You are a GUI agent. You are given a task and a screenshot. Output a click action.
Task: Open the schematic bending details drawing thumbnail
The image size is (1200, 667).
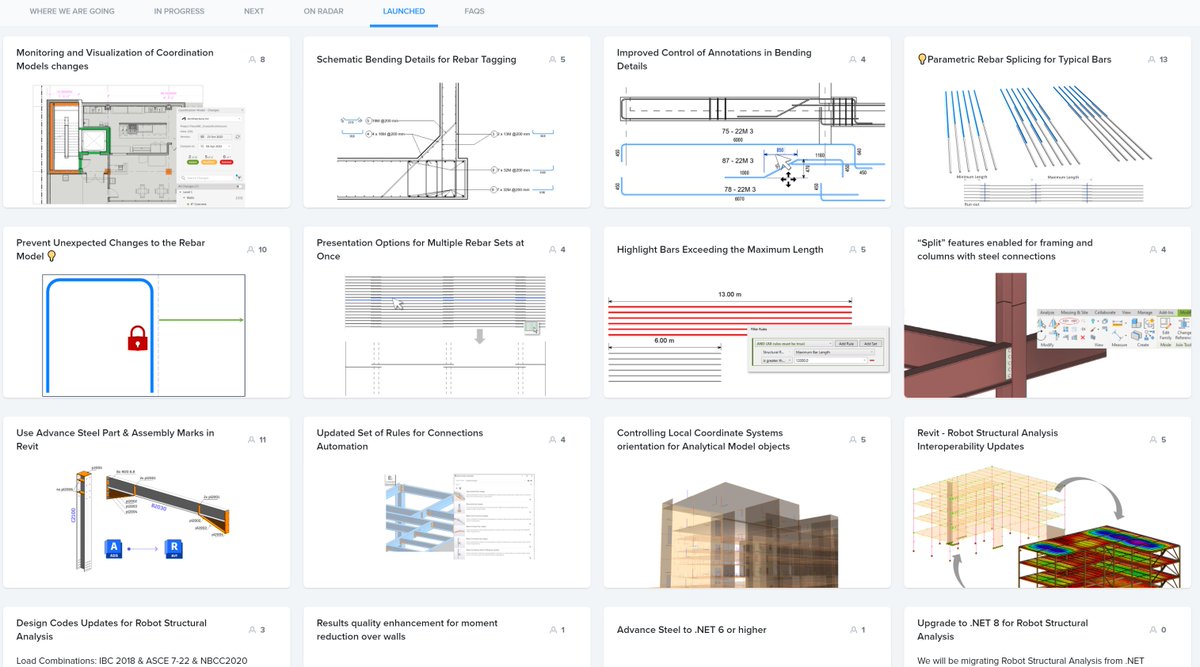coord(446,143)
